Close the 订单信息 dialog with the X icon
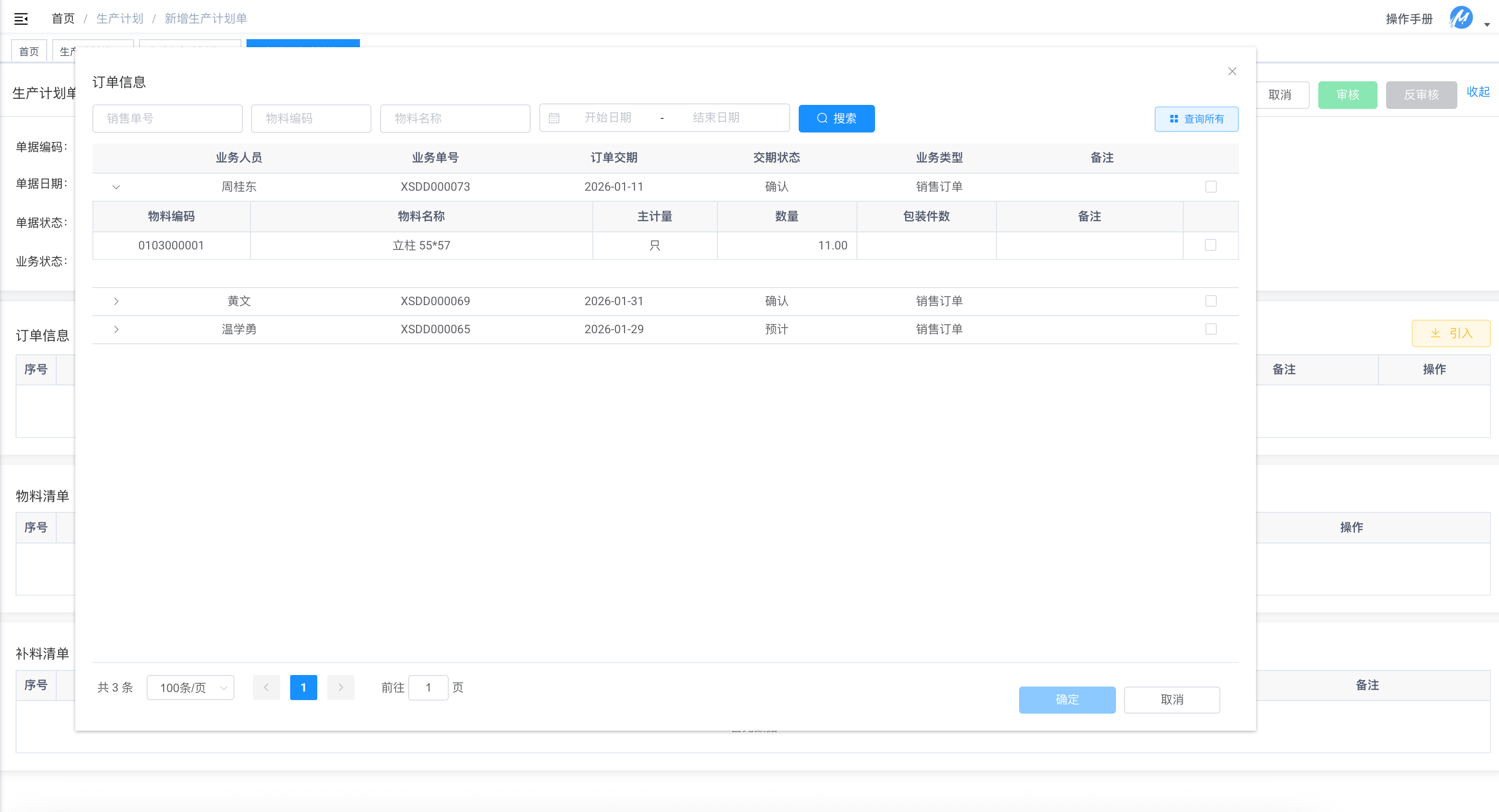Image resolution: width=1499 pixels, height=812 pixels. pyautogui.click(x=1232, y=71)
